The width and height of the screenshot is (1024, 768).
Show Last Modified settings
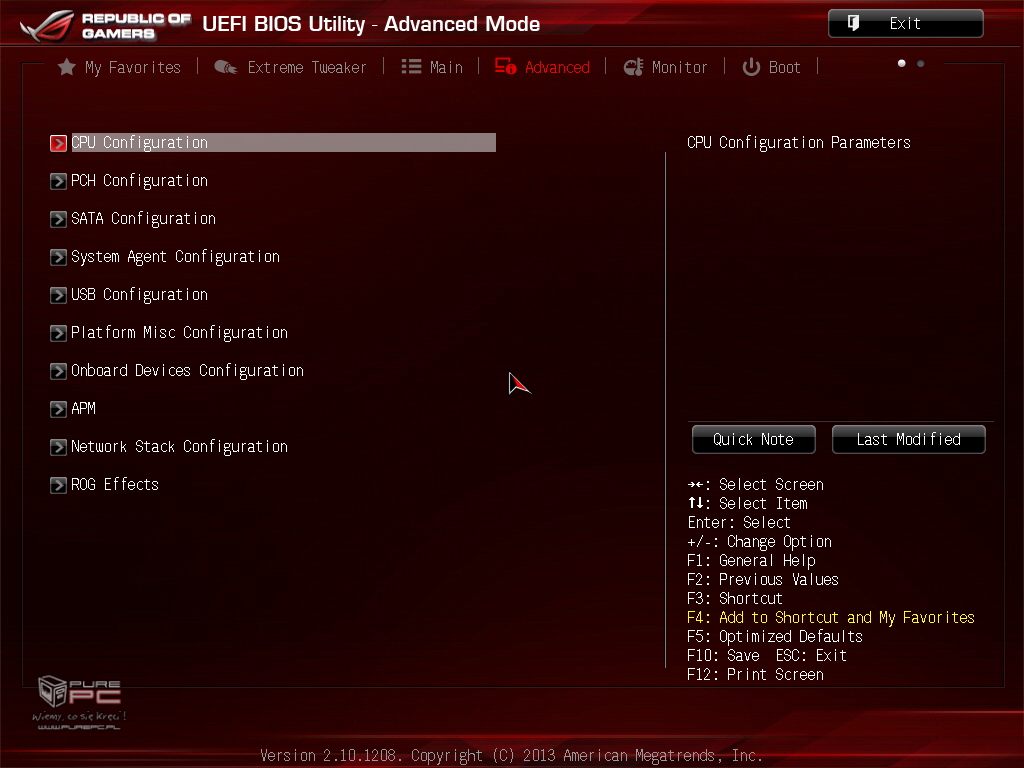tap(908, 440)
